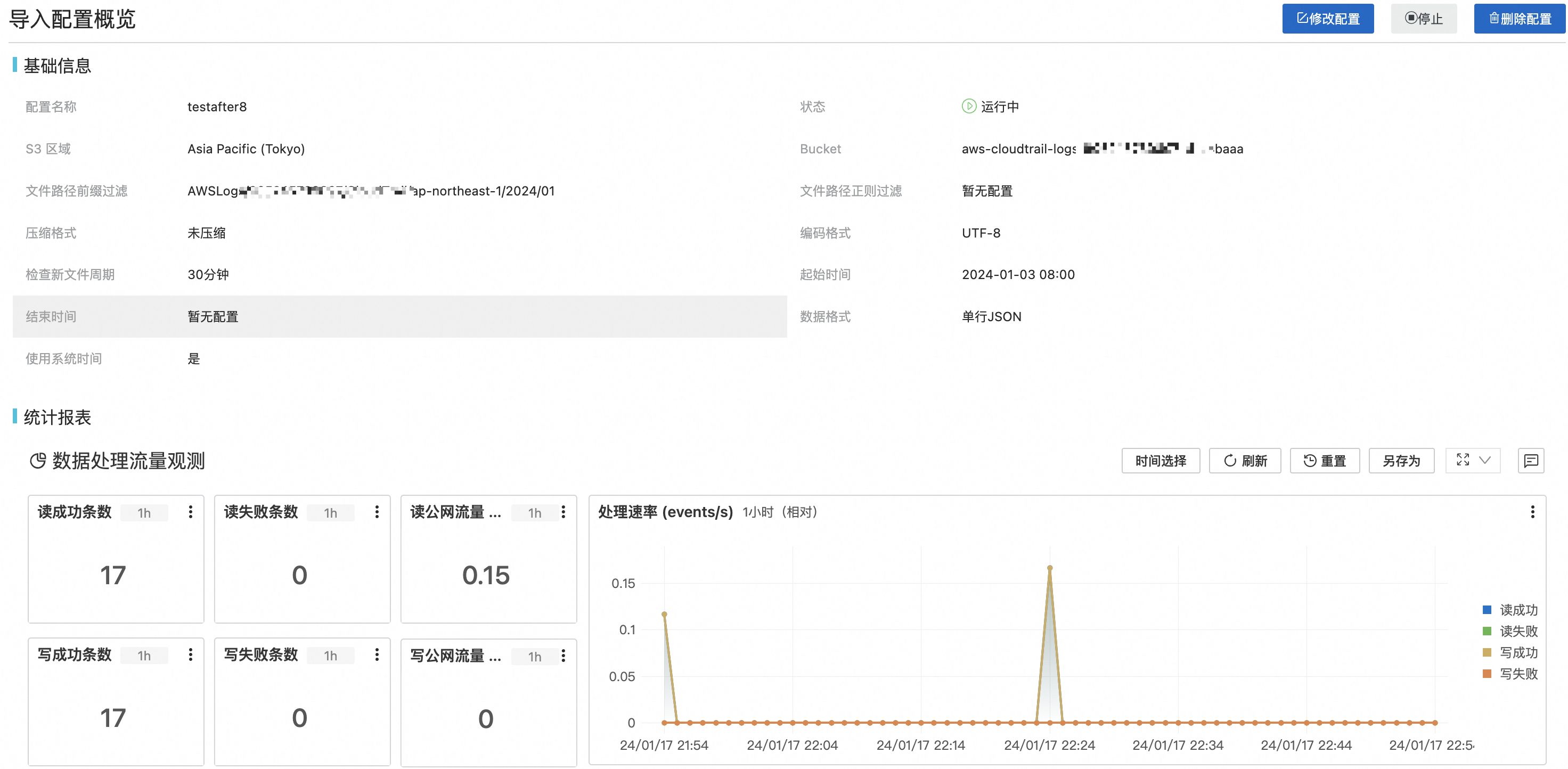Click the 读公网流量 value 0.15

pyautogui.click(x=486, y=575)
